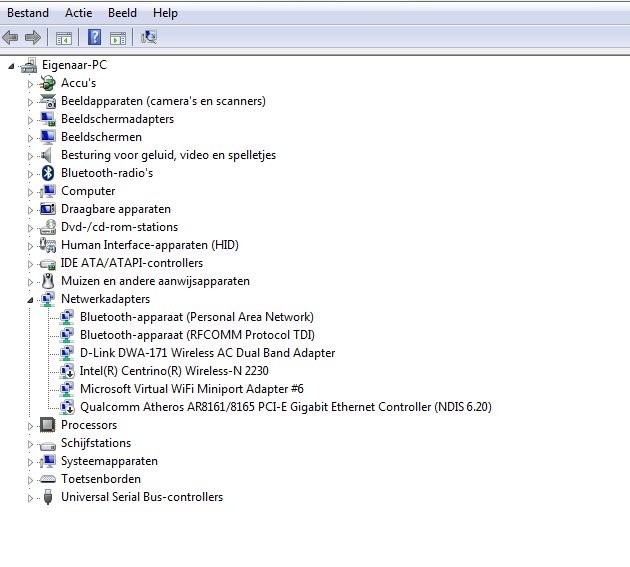The image size is (630, 567).
Task: Open the blue Help question mark icon
Action: click(x=94, y=37)
